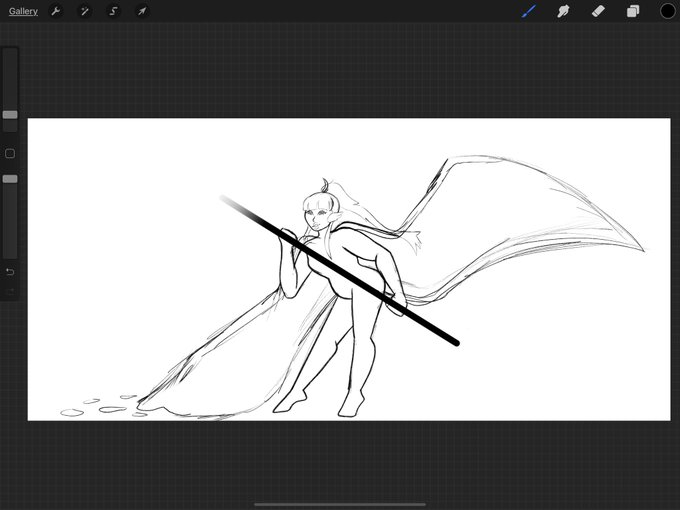Tap the canvas on the character's face
The image size is (680, 510).
318,218
